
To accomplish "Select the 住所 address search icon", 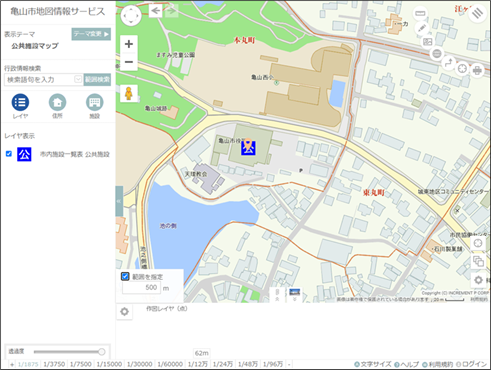I will [57, 102].
